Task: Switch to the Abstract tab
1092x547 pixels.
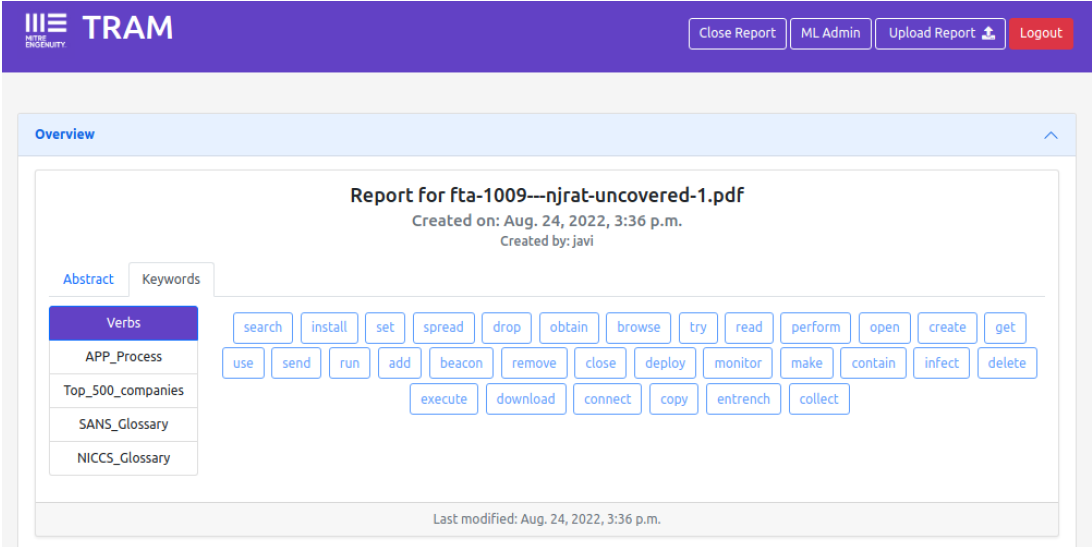Action: (88, 279)
